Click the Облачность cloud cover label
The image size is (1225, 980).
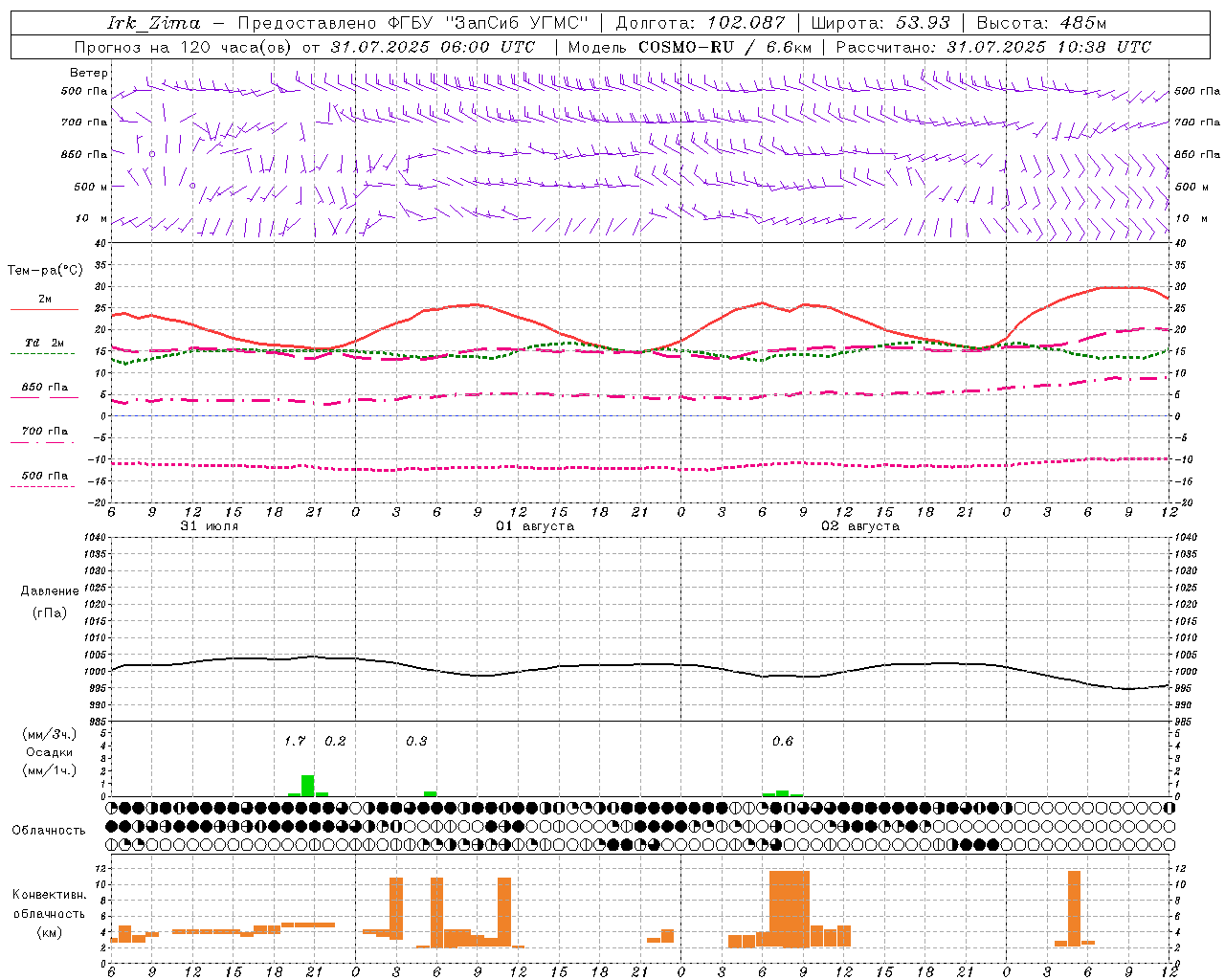coord(49,831)
